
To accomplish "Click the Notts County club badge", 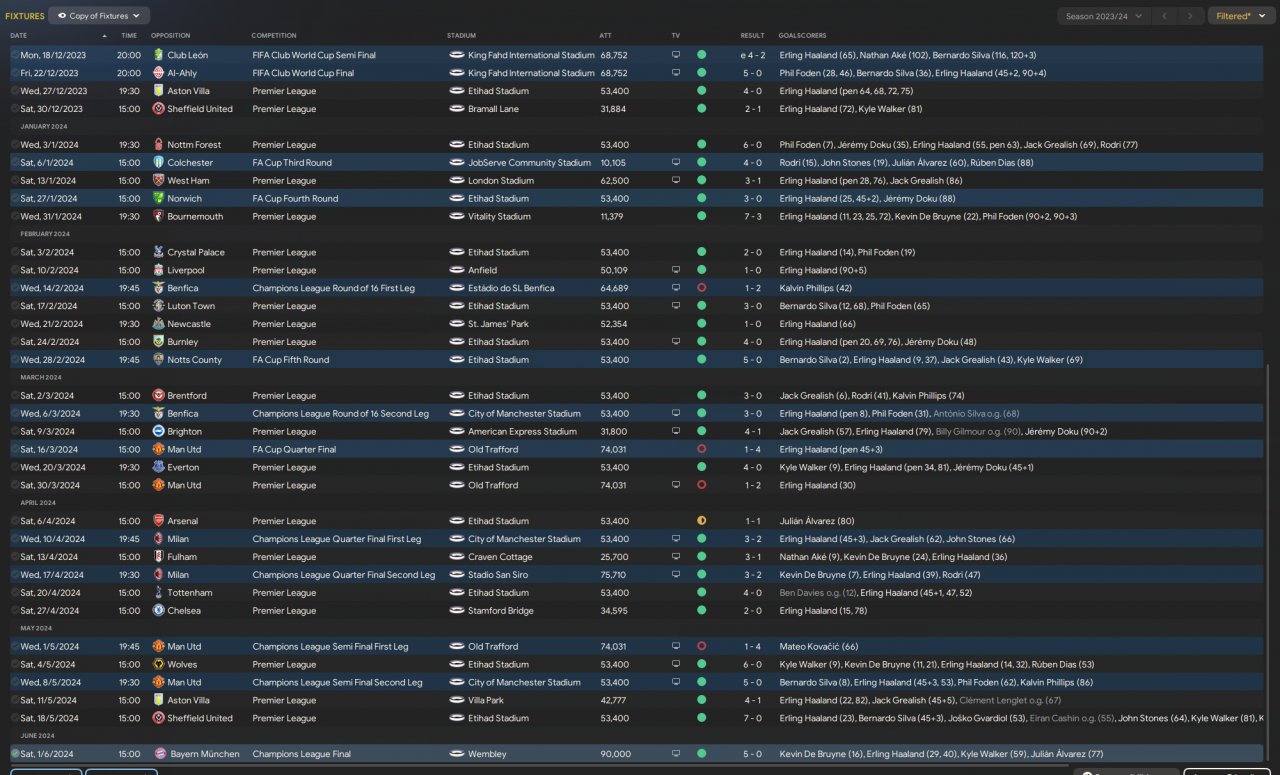I will coord(158,360).
